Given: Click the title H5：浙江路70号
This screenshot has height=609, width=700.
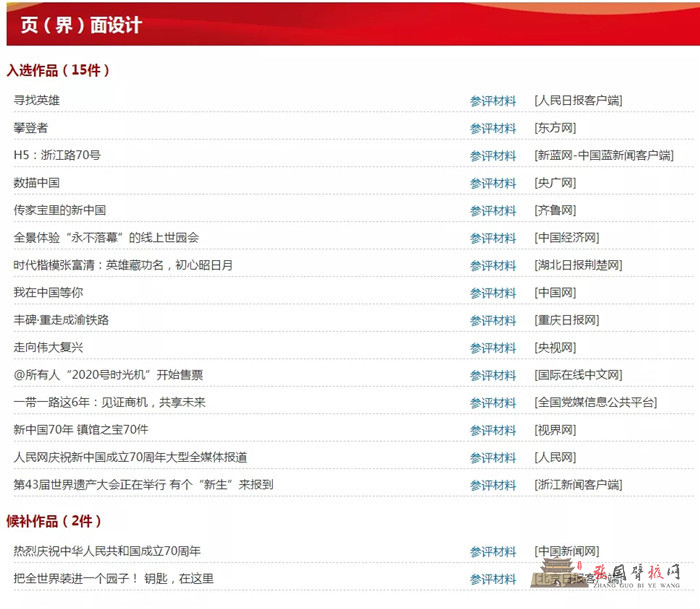Looking at the screenshot, I should (57, 155).
